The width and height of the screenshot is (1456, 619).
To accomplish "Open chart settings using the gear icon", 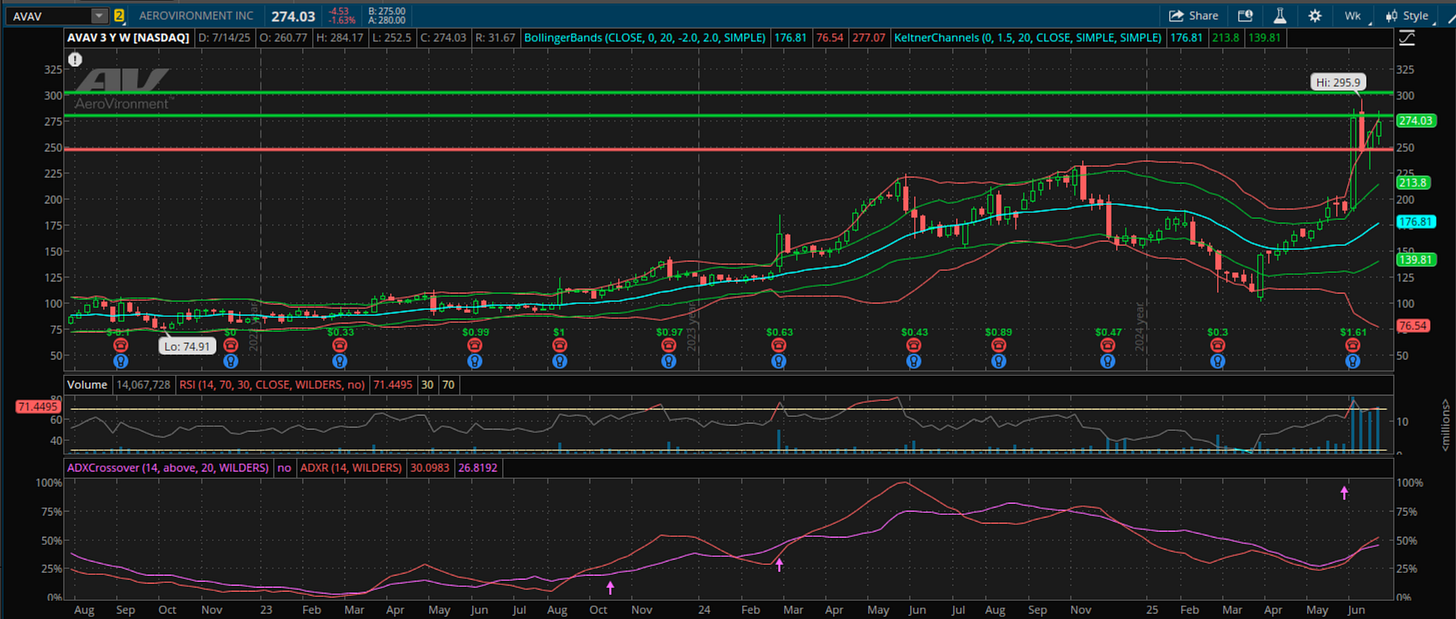I will point(1314,15).
